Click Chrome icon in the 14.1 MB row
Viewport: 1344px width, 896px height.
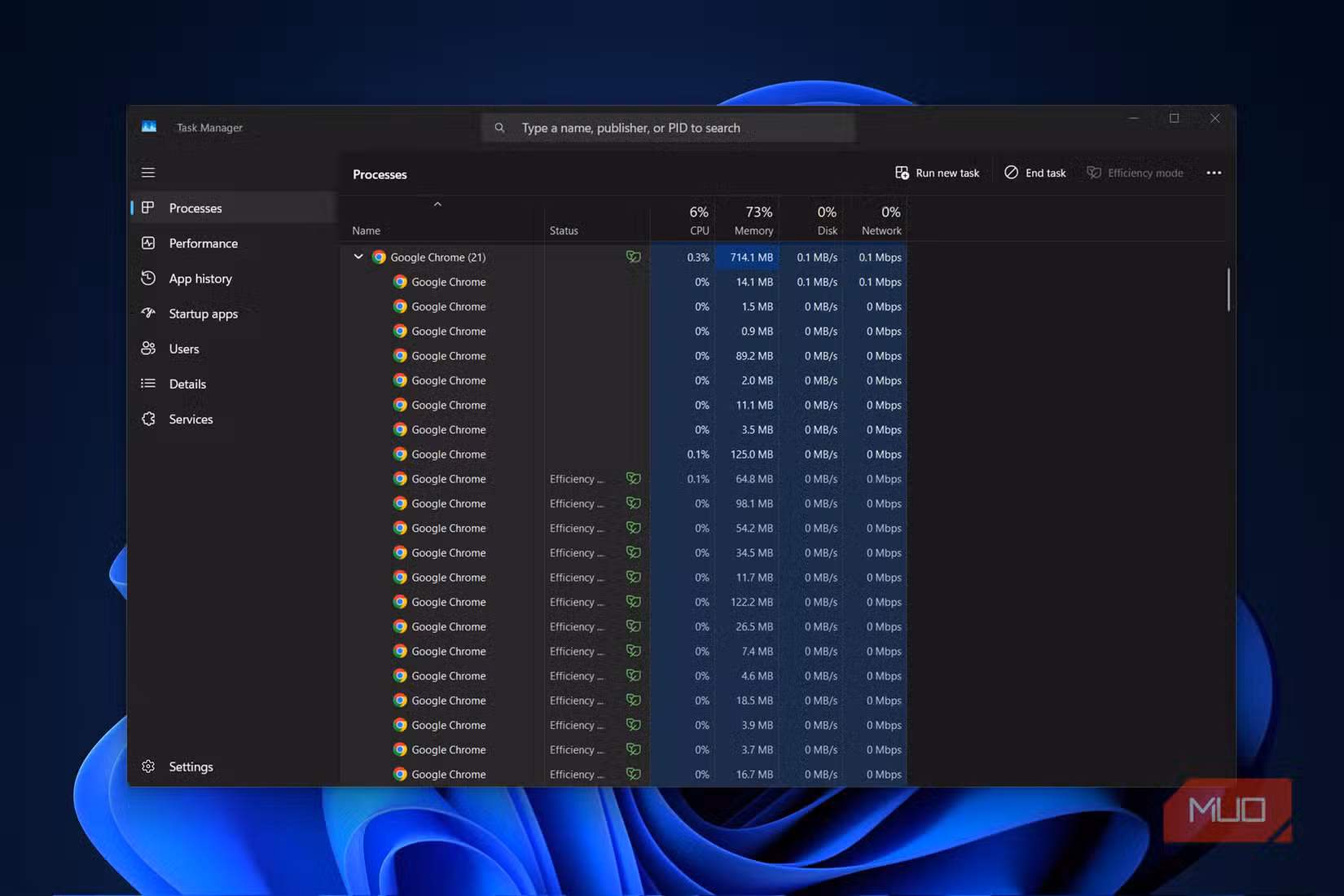[x=400, y=282]
